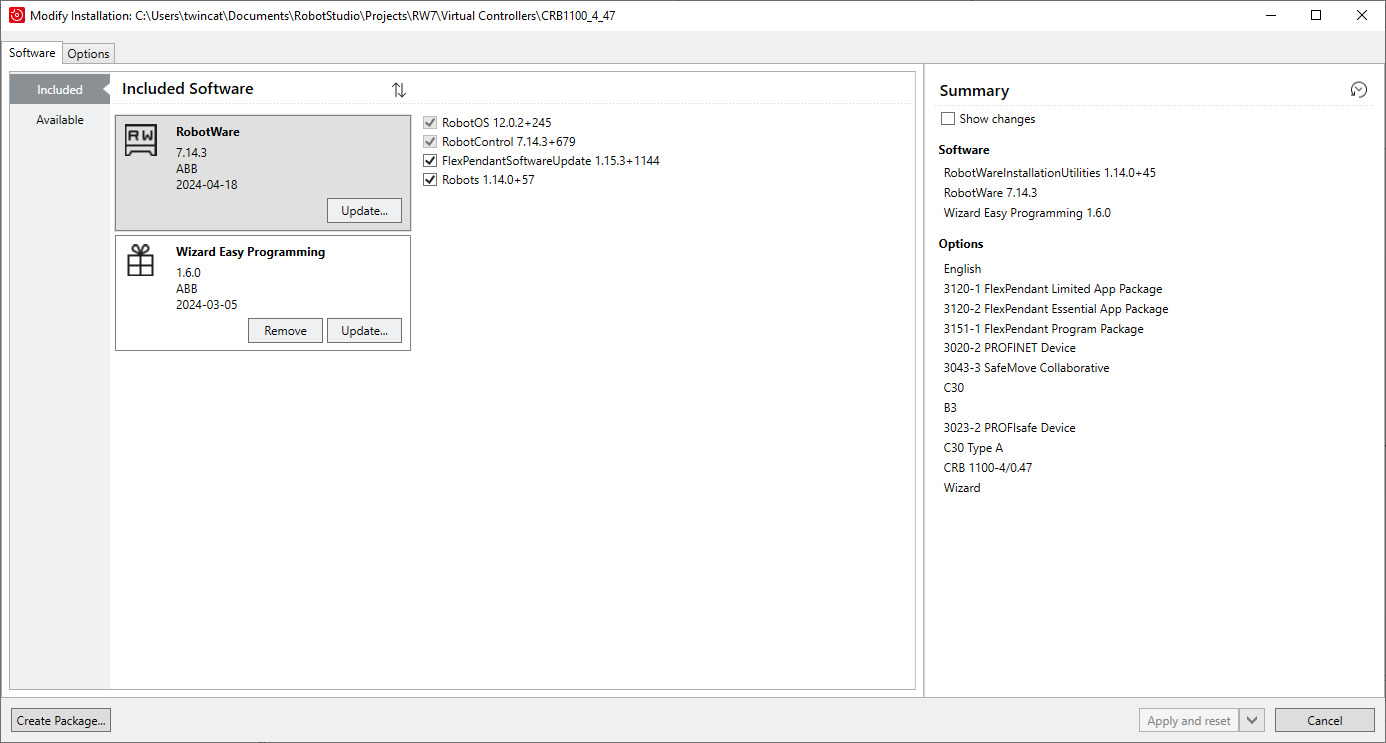Image resolution: width=1386 pixels, height=743 pixels.
Task: Select the RobotWare 7.14.3 card
Action: click(x=263, y=173)
